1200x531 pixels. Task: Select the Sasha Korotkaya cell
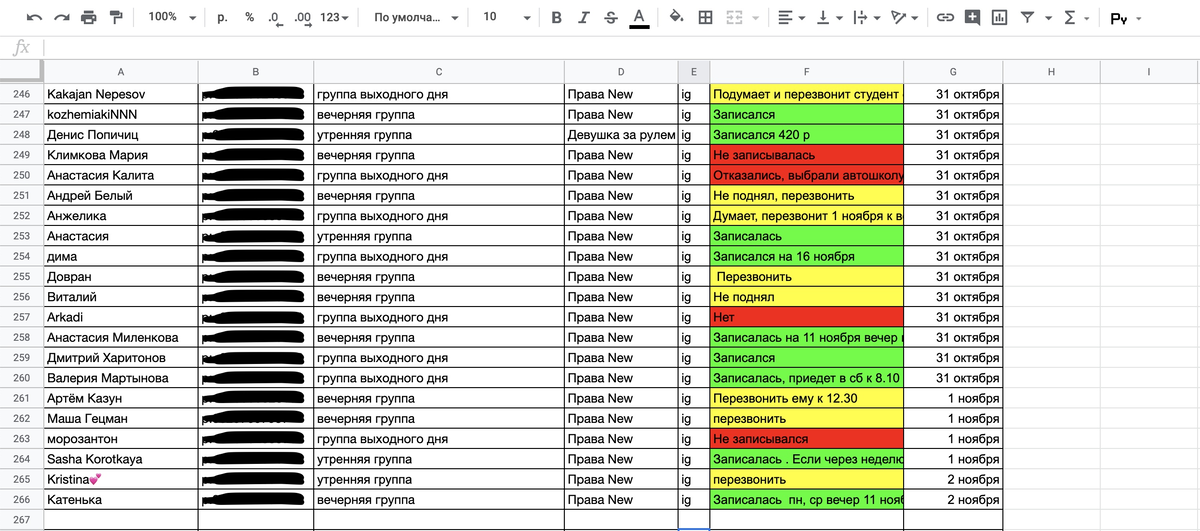tap(121, 459)
